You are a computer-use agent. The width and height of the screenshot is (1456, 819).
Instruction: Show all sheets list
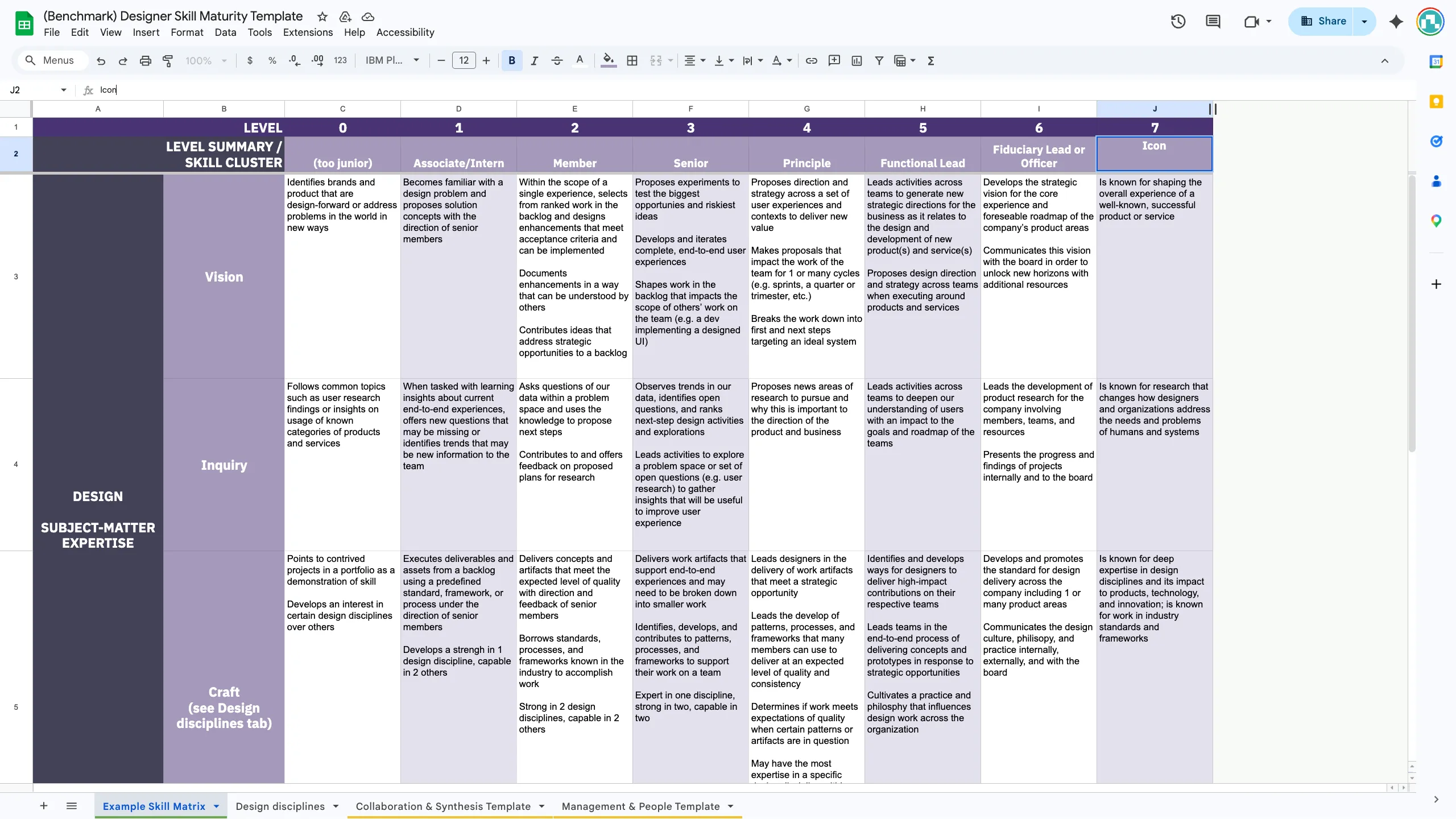(x=72, y=806)
